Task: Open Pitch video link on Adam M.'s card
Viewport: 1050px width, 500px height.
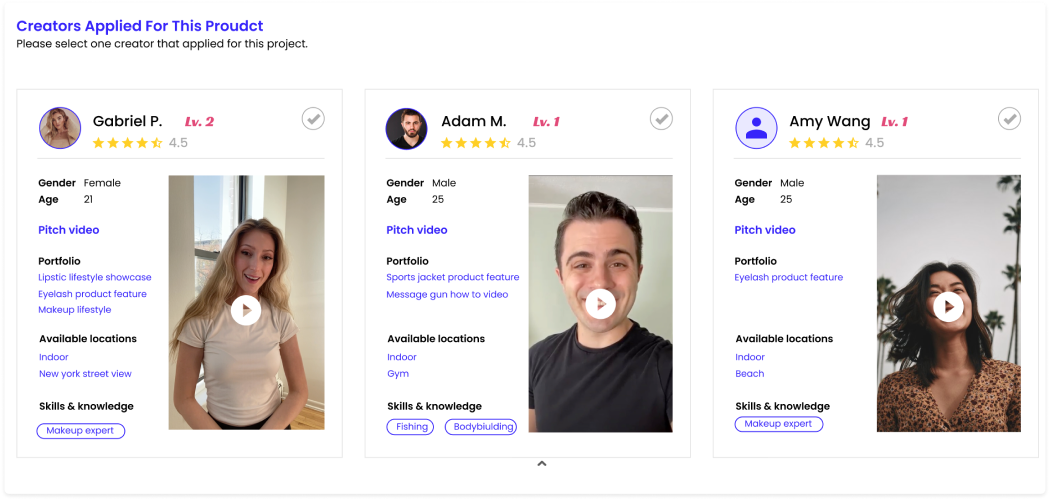Action: coord(417,230)
